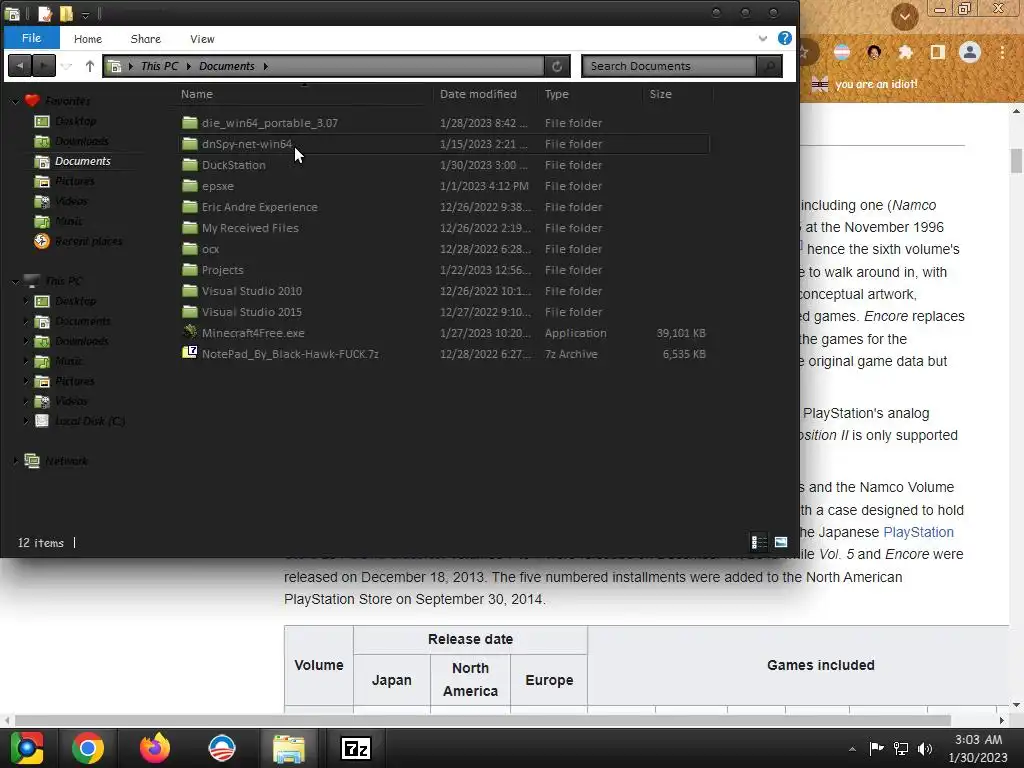1024x768 pixels.
Task: Select the Visual Studio 2015 folder
Action: 444,312
